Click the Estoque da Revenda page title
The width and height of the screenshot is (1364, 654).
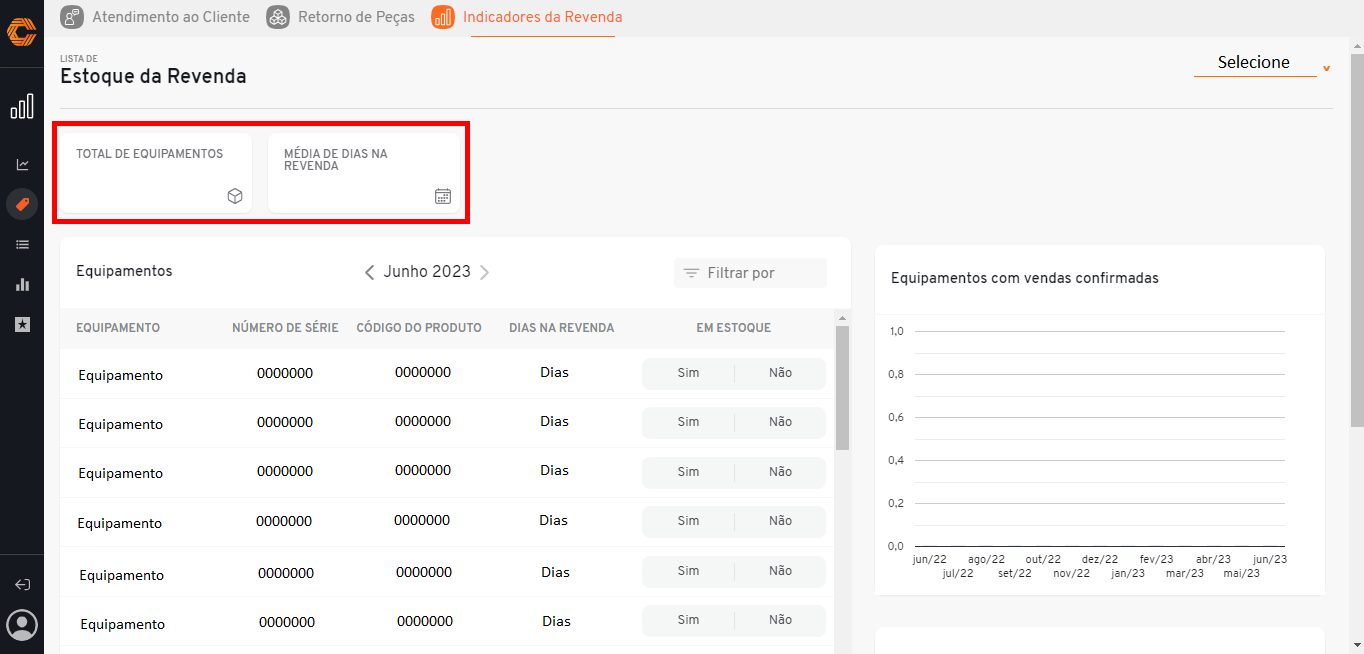coord(153,76)
